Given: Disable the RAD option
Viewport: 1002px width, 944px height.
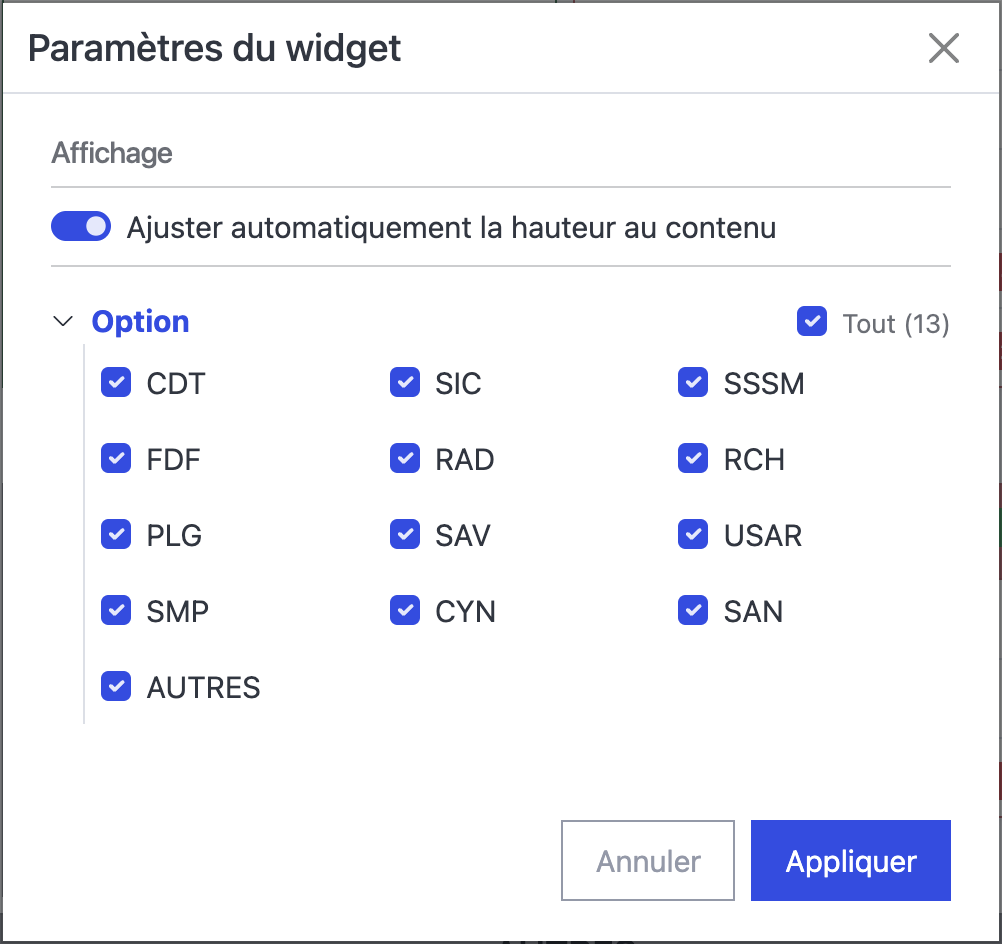Looking at the screenshot, I should (405, 459).
